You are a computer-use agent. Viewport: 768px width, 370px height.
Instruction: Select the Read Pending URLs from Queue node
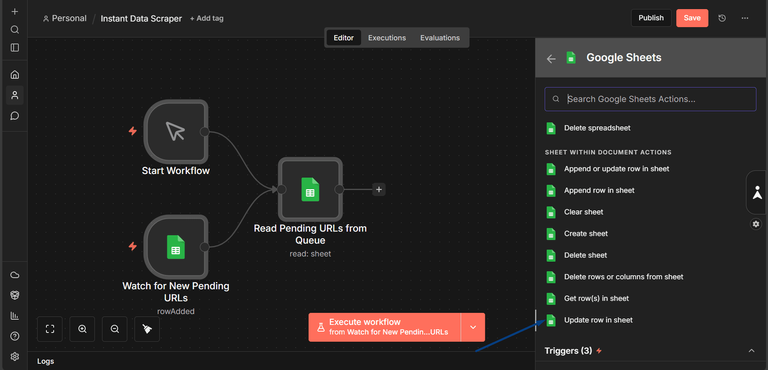(310, 189)
